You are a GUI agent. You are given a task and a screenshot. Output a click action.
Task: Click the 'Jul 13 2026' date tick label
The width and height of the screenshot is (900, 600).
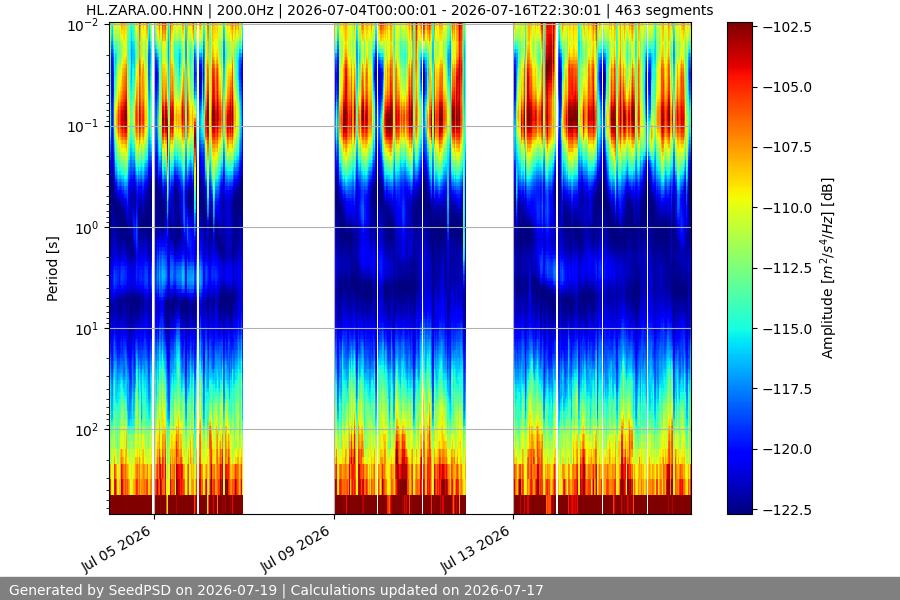pos(475,549)
